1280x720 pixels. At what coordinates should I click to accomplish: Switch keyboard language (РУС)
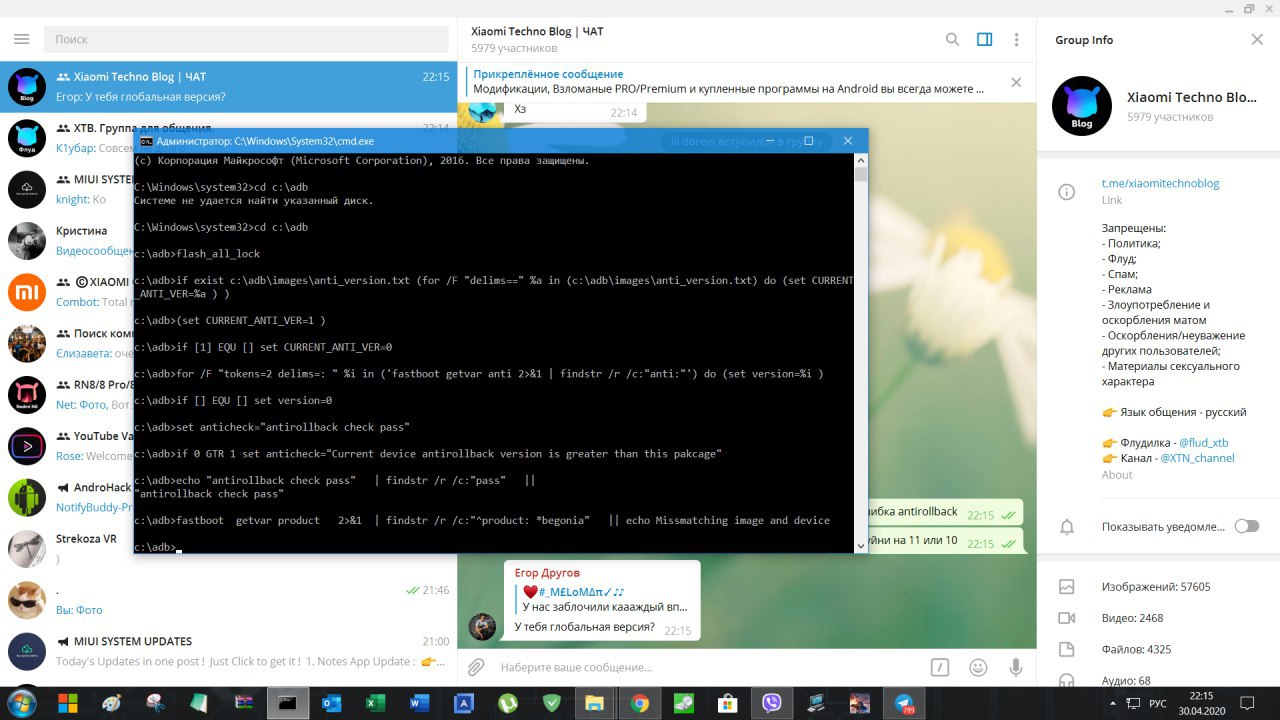coord(1158,703)
